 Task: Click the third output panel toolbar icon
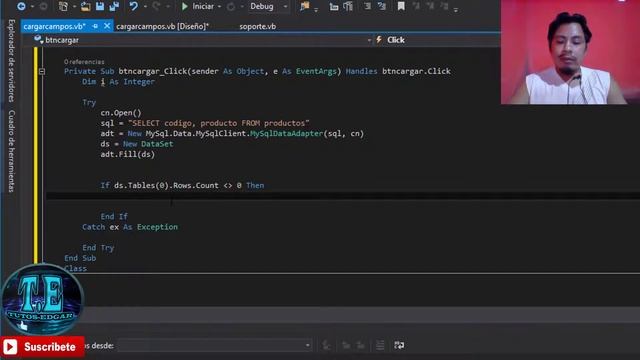[360, 345]
